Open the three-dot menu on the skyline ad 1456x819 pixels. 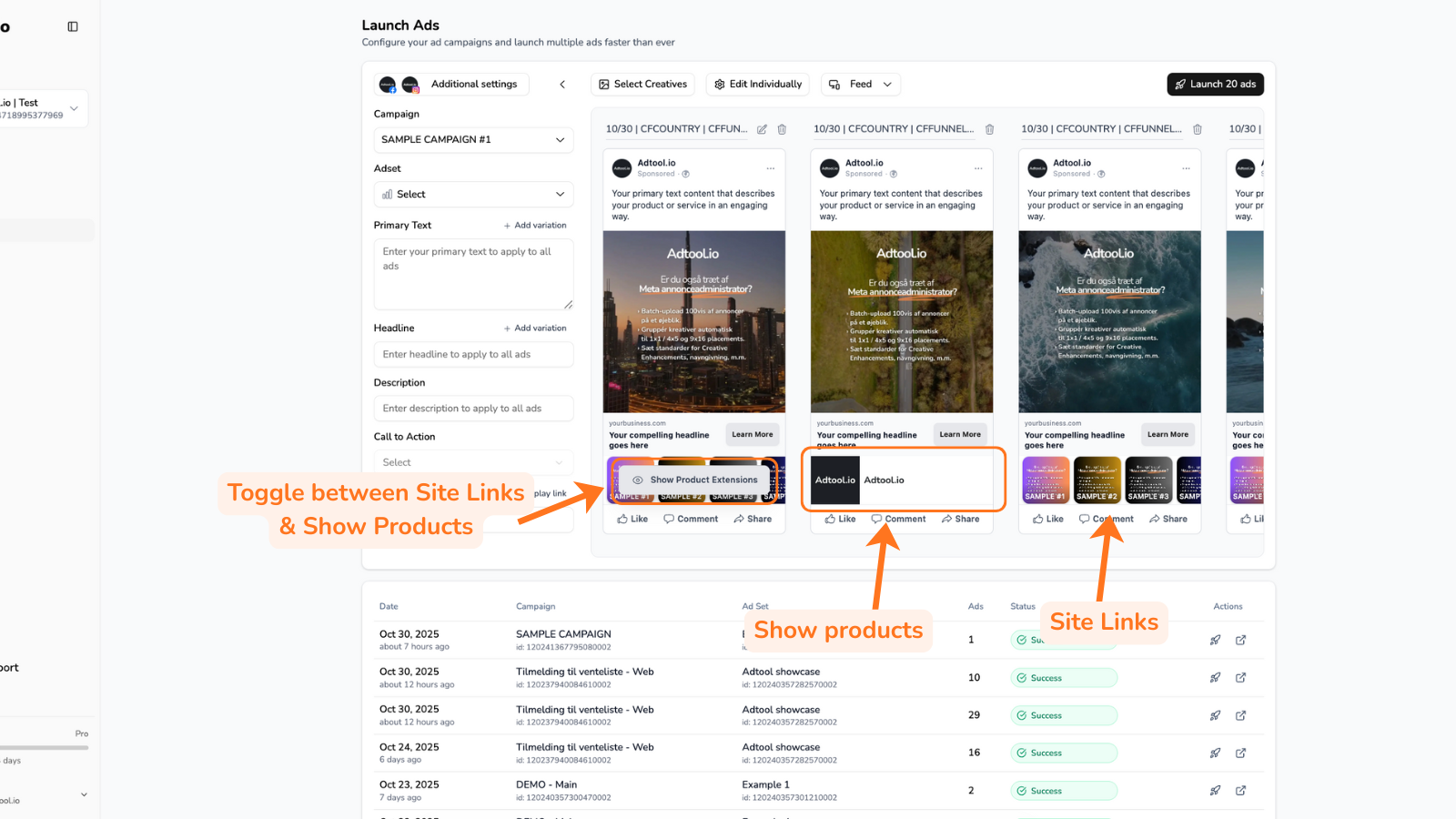pyautogui.click(x=771, y=168)
